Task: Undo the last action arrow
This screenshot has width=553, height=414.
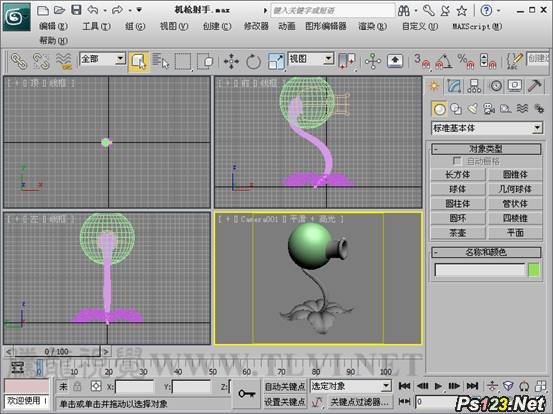Action: click(x=93, y=10)
